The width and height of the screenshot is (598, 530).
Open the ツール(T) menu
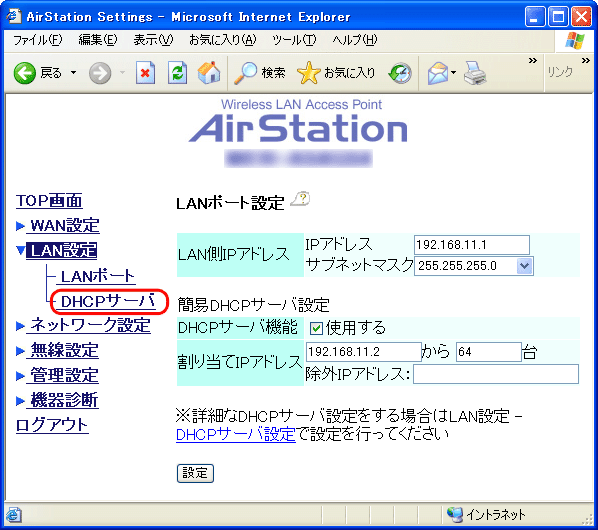(x=294, y=40)
